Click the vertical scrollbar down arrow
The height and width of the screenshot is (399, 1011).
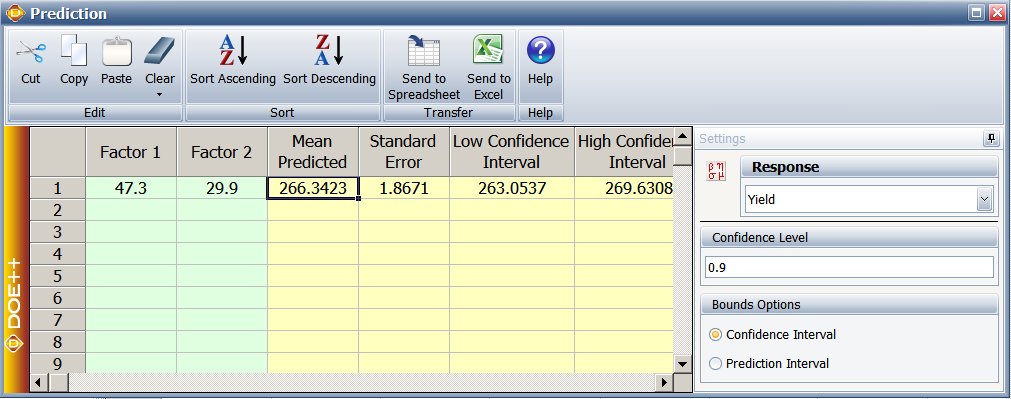[x=682, y=364]
